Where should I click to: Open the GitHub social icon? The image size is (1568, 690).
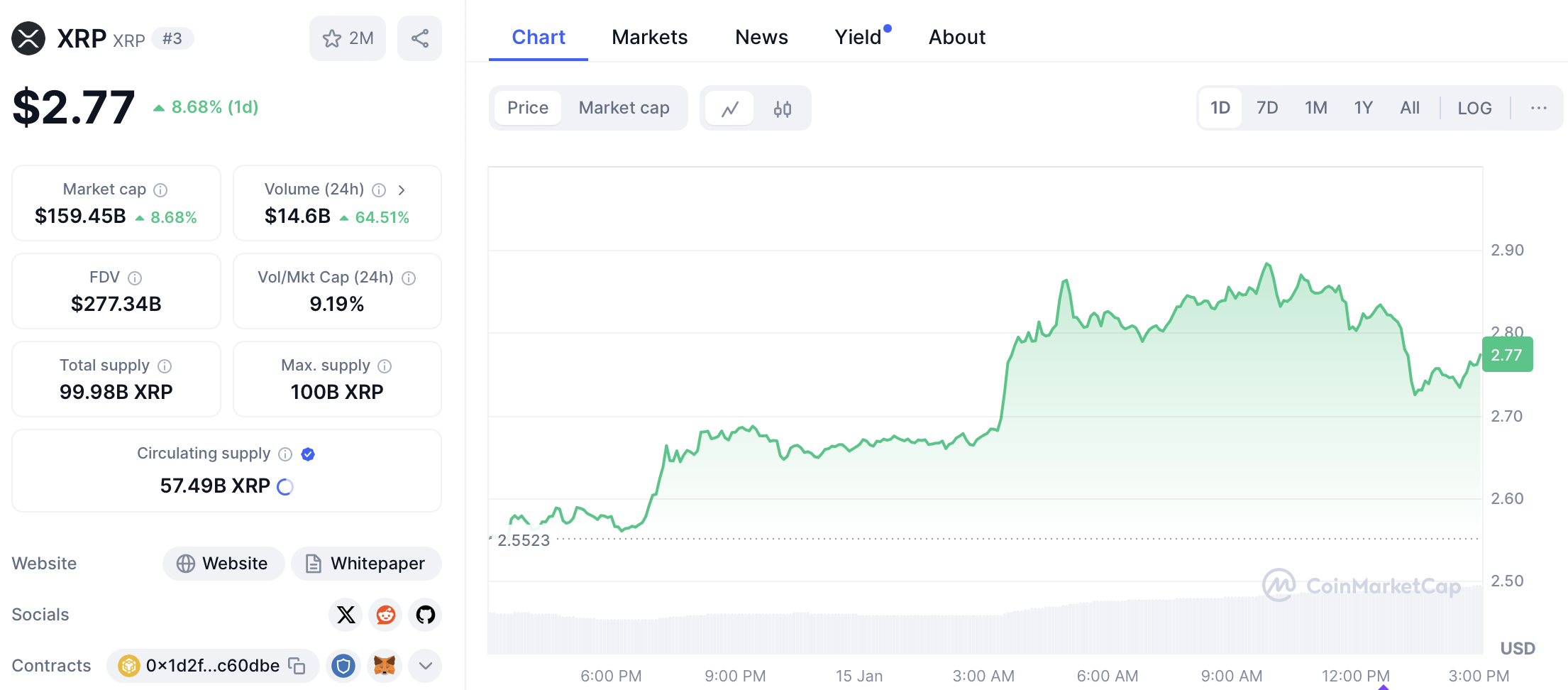point(426,615)
